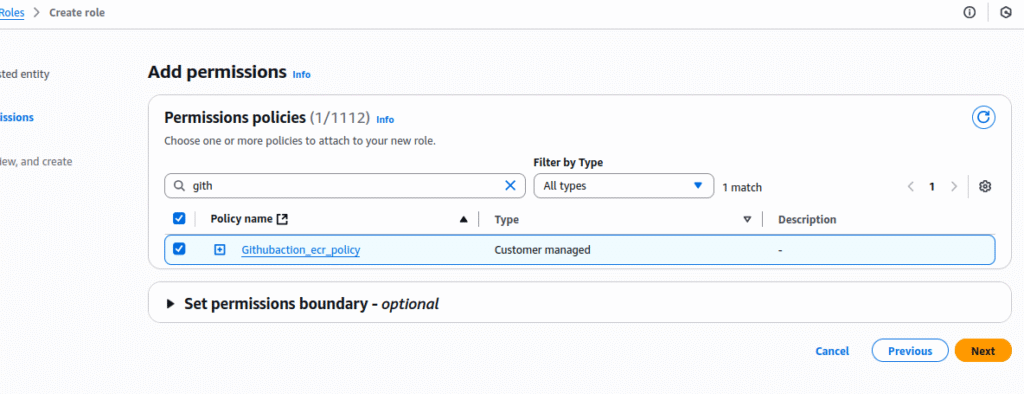
Task: Click the Next button
Action: click(983, 350)
